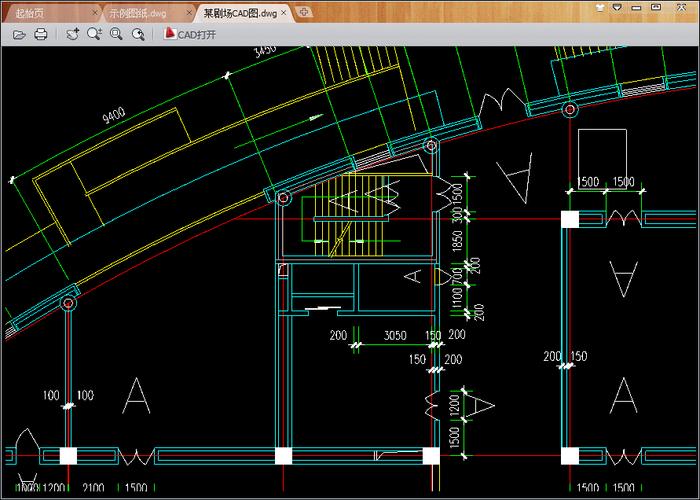The width and height of the screenshot is (700, 500).
Task: Select the zoom in/out magnifier tool
Action: [x=94, y=34]
